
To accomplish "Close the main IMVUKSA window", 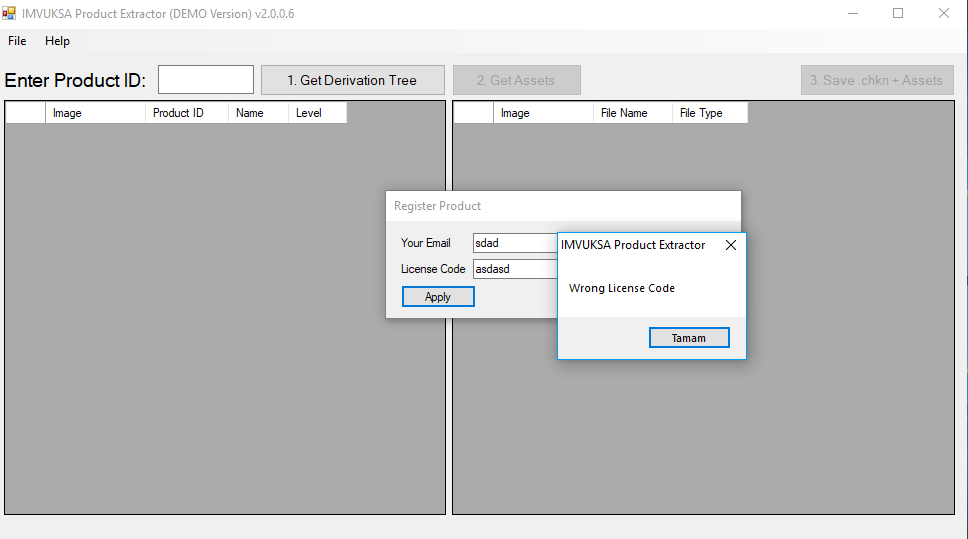I will 944,14.
